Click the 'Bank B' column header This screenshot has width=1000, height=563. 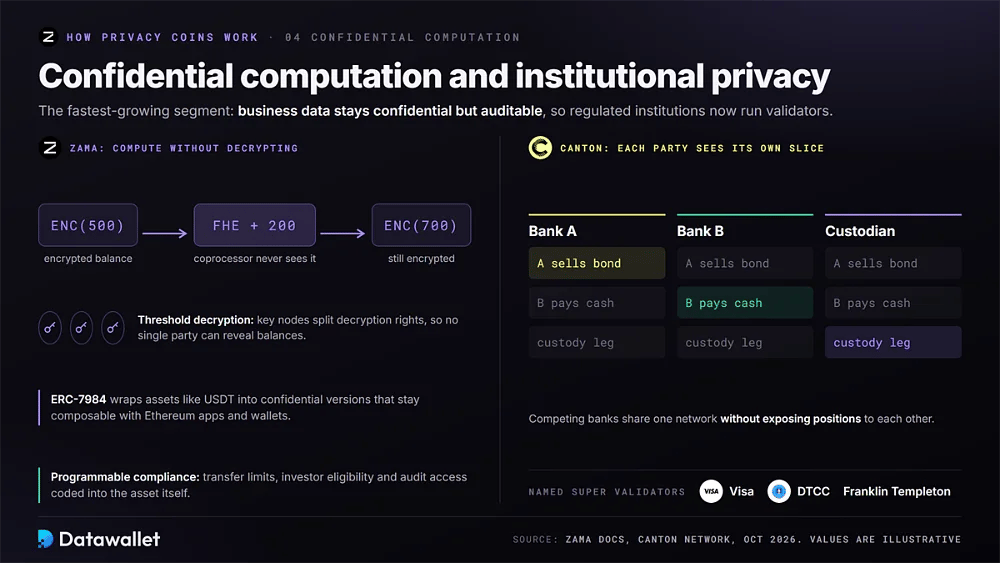point(700,231)
